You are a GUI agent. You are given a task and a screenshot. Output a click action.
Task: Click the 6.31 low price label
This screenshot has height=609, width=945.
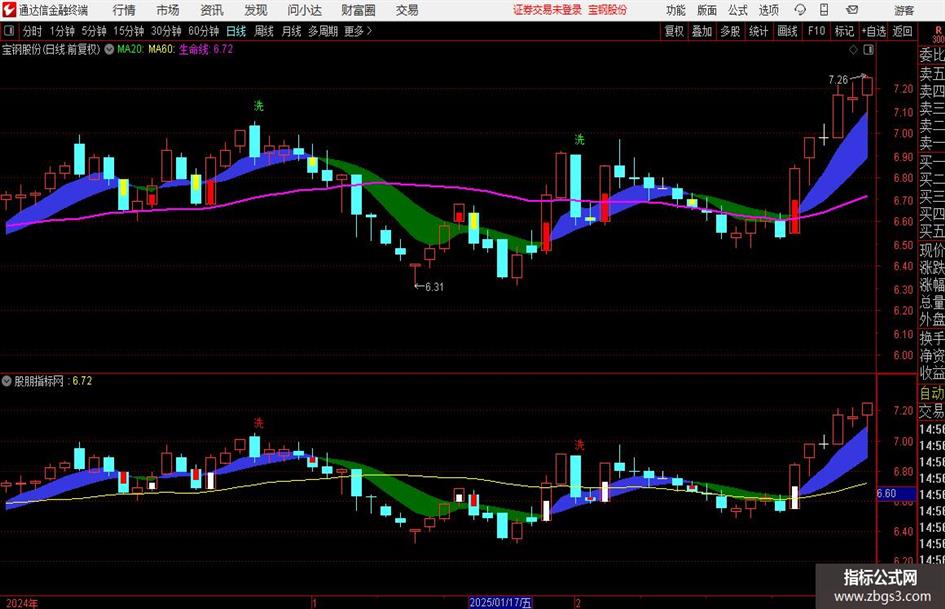[434, 287]
